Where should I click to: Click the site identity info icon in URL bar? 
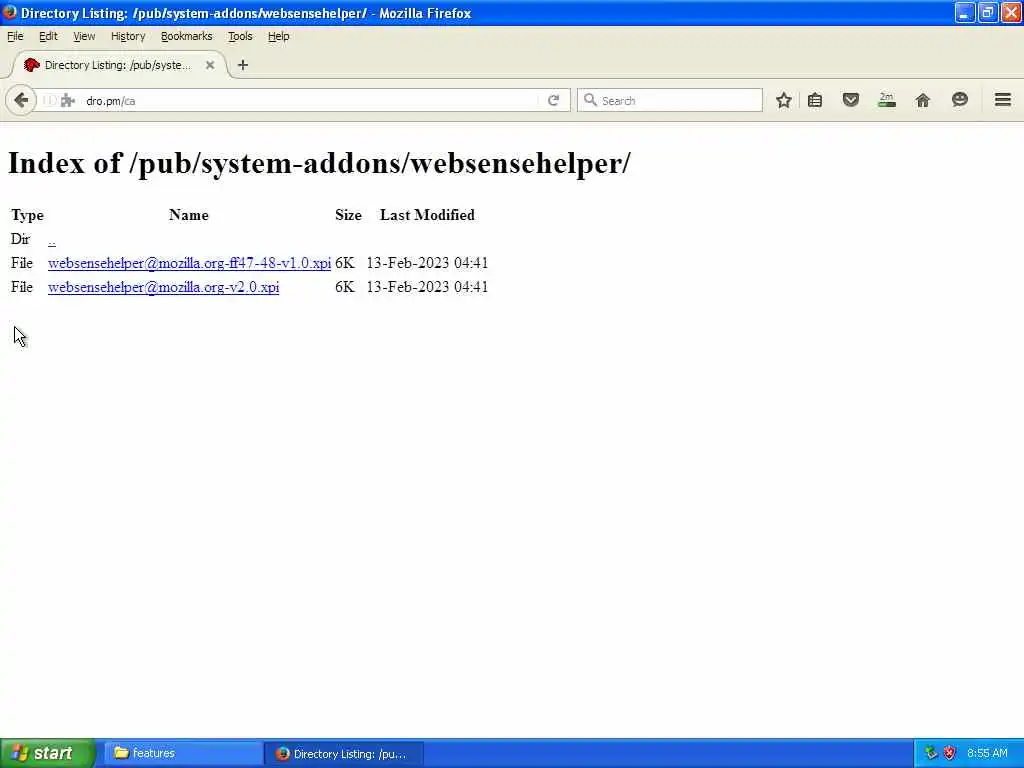coord(50,101)
